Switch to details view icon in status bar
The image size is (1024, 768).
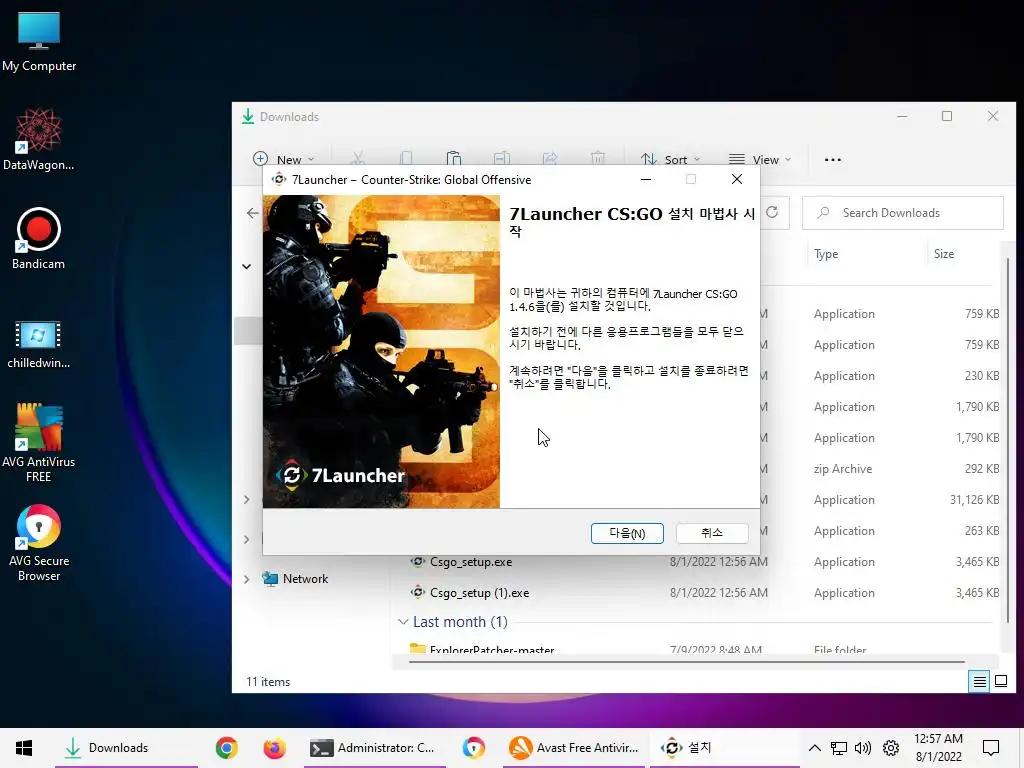tap(979, 682)
